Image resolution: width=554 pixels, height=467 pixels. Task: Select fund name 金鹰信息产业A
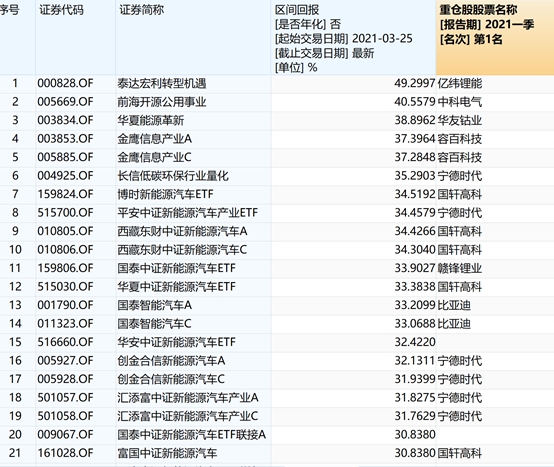[155, 139]
